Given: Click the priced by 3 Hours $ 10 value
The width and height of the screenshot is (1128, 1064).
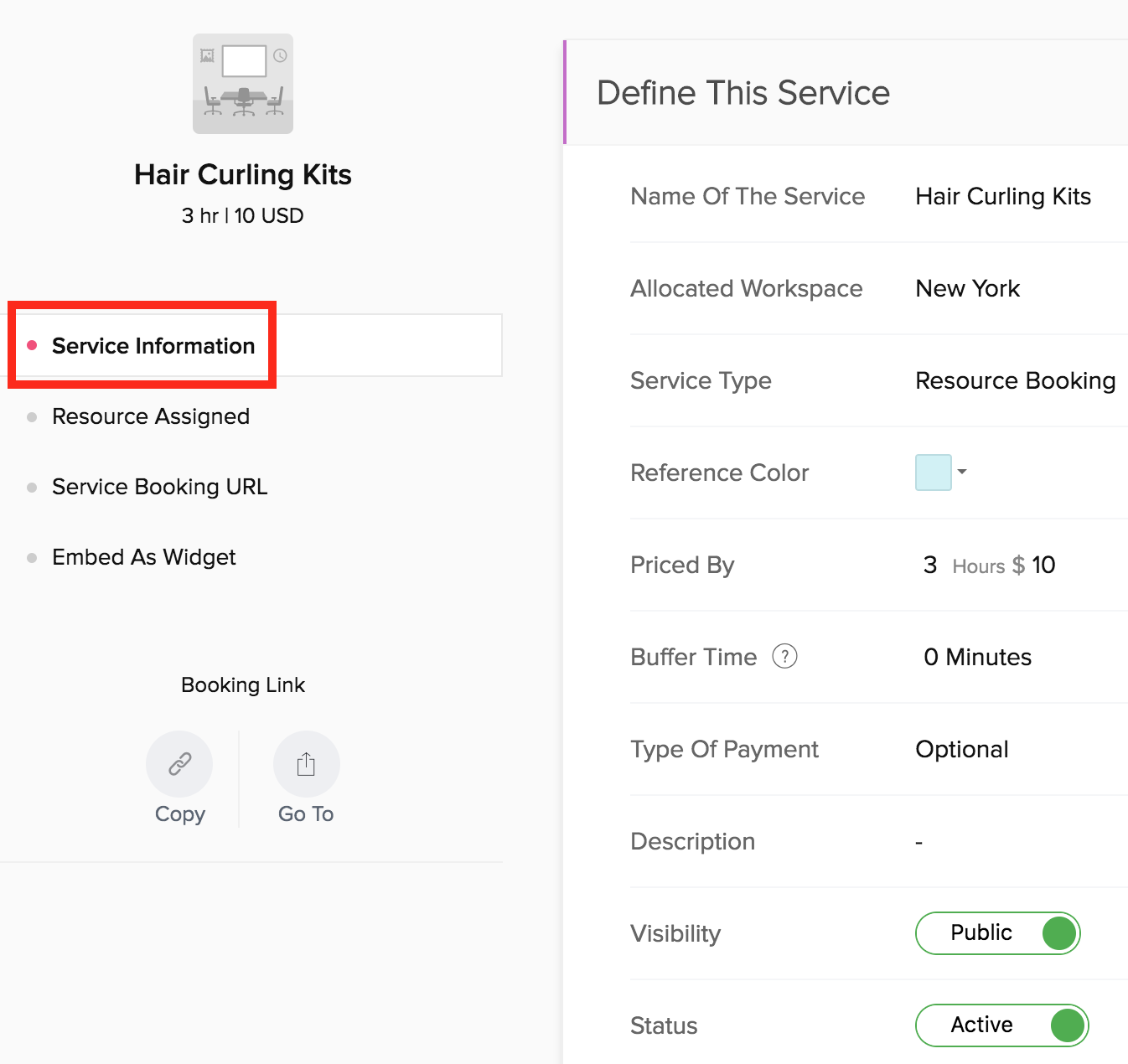Looking at the screenshot, I should [x=989, y=565].
